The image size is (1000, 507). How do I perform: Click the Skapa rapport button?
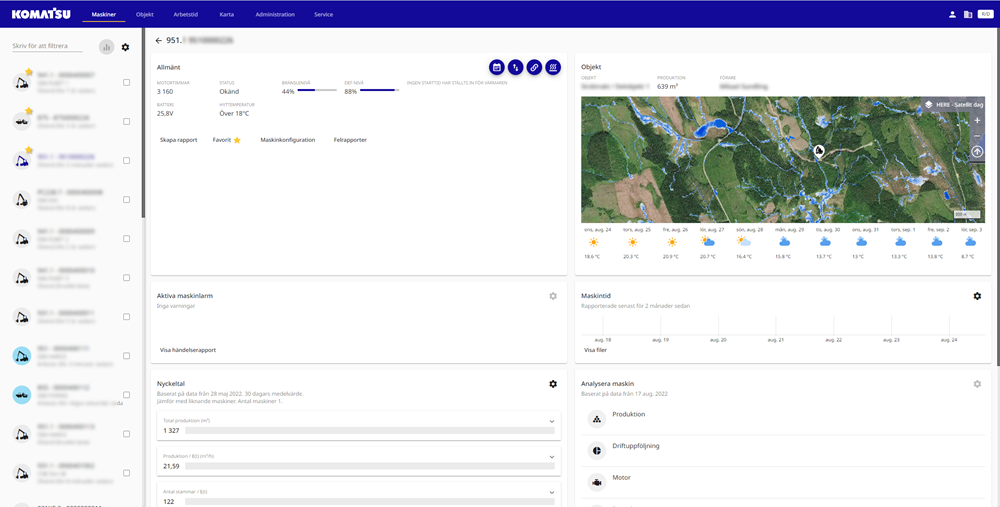[x=179, y=140]
